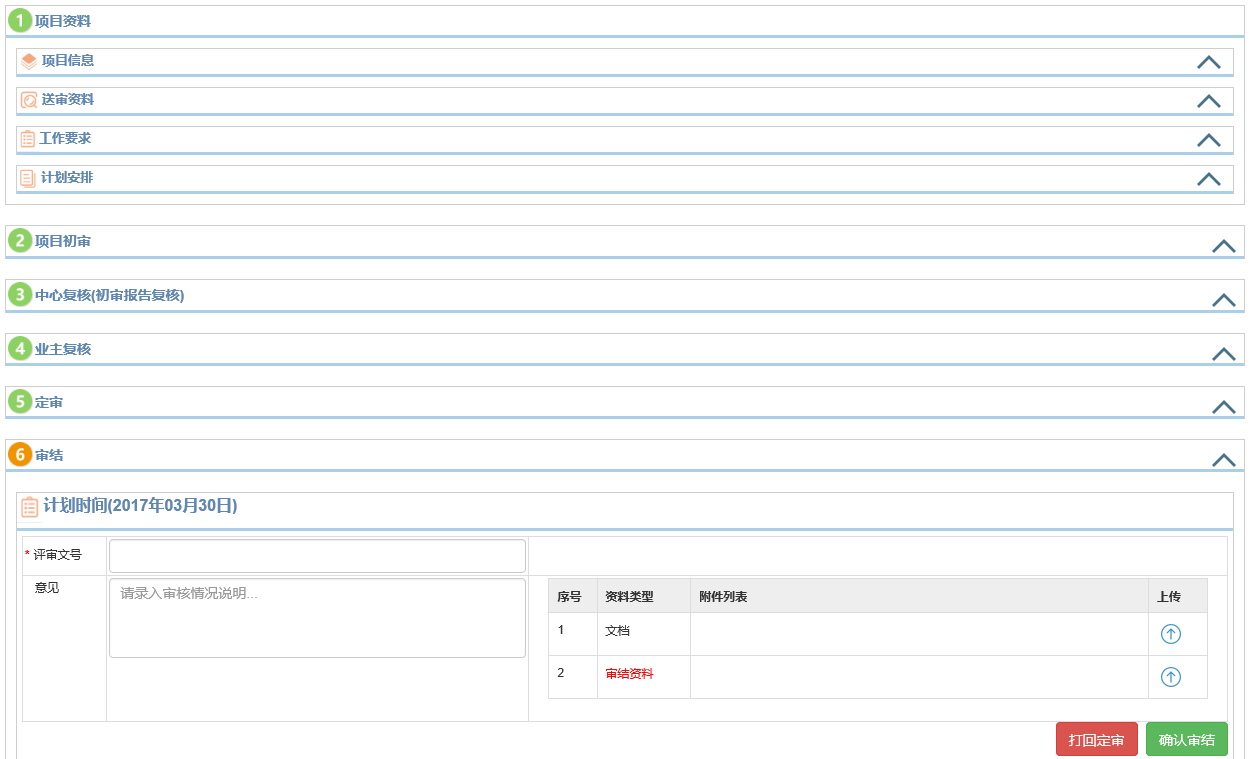Toggle the 工作要求 section chevron
The image size is (1251, 759).
coord(1209,140)
